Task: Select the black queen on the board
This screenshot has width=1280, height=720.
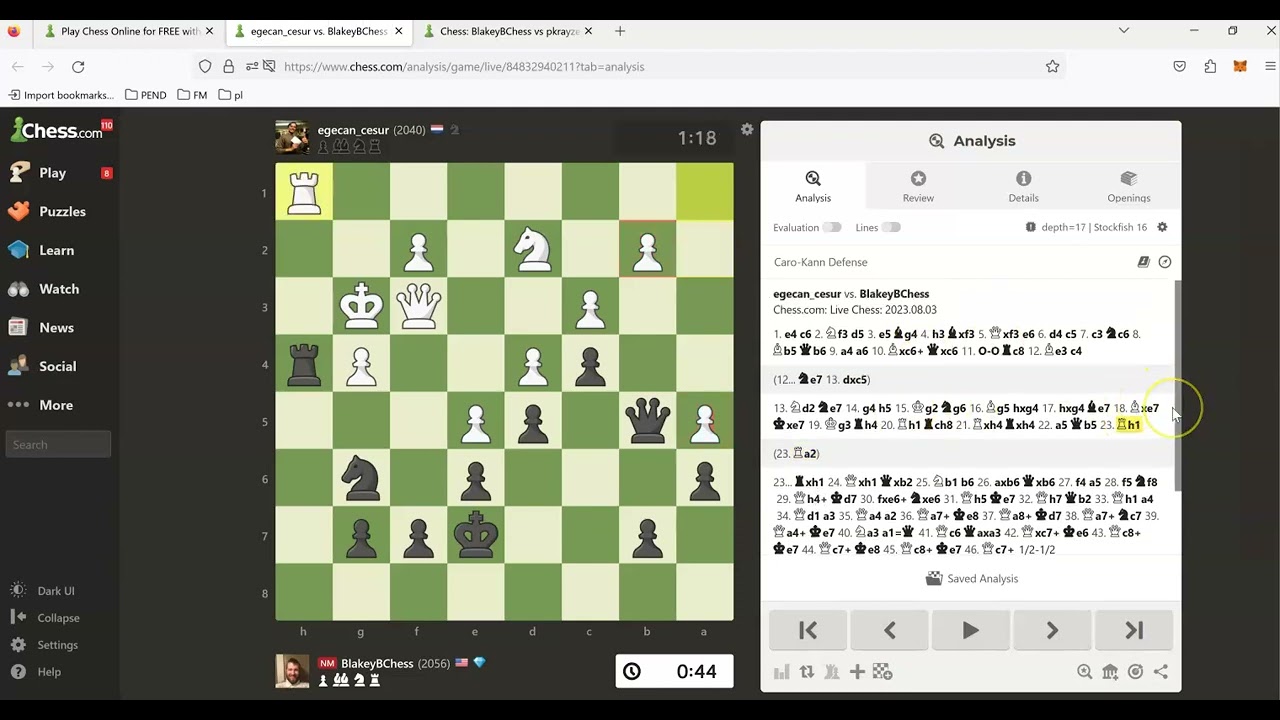Action: coord(647,421)
